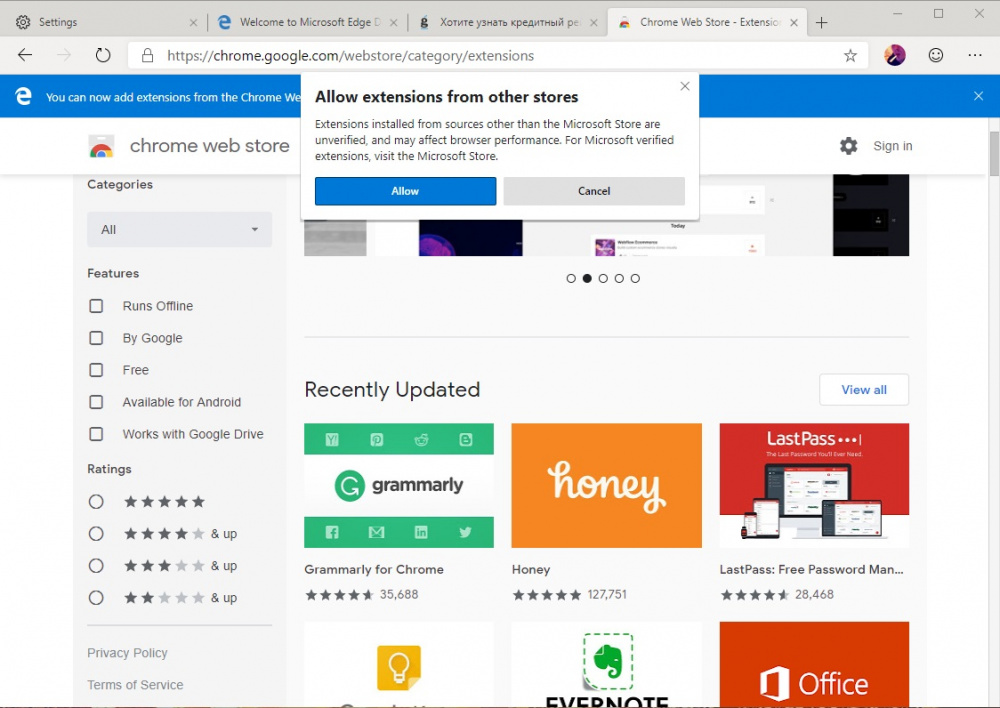Close the Chrome Web Store tab
The width and height of the screenshot is (1000, 708).
tap(794, 22)
